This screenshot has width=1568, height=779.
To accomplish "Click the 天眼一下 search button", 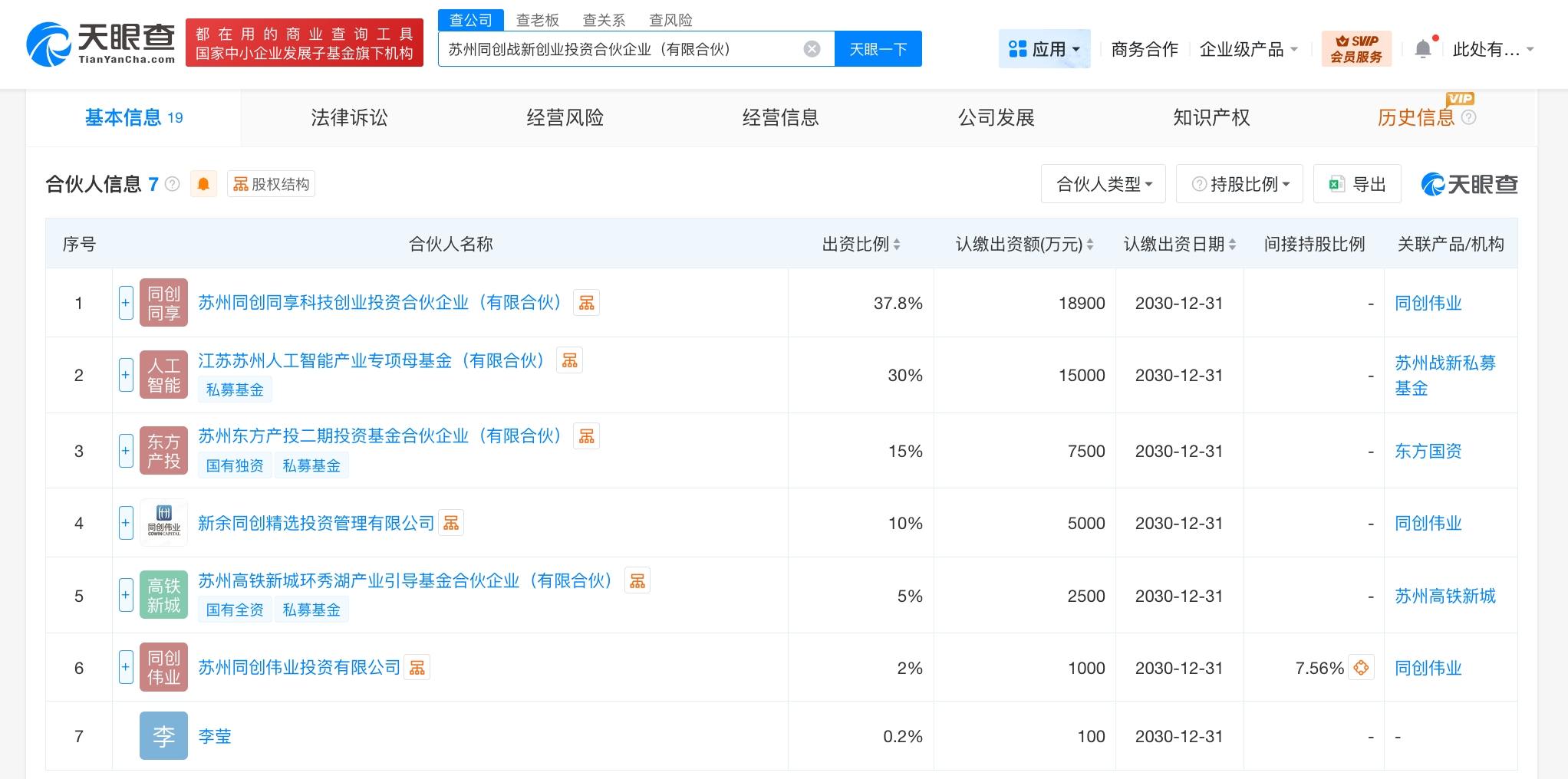I will 878,49.
